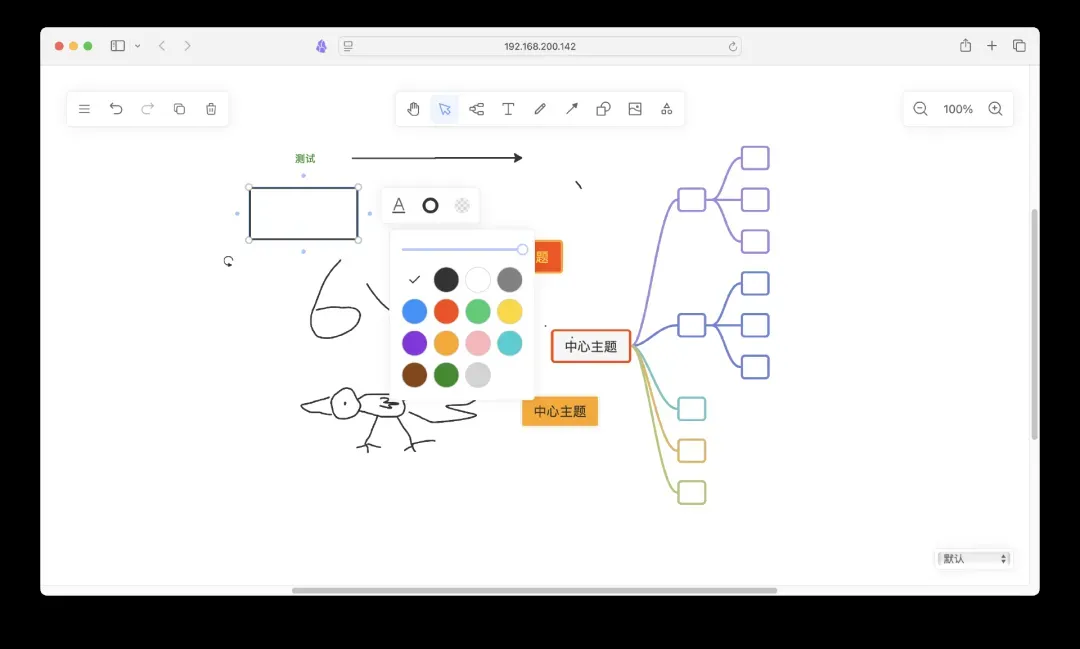Screen dimensions: 1080x649
Task: Open the Shapes tool
Action: coord(603,109)
